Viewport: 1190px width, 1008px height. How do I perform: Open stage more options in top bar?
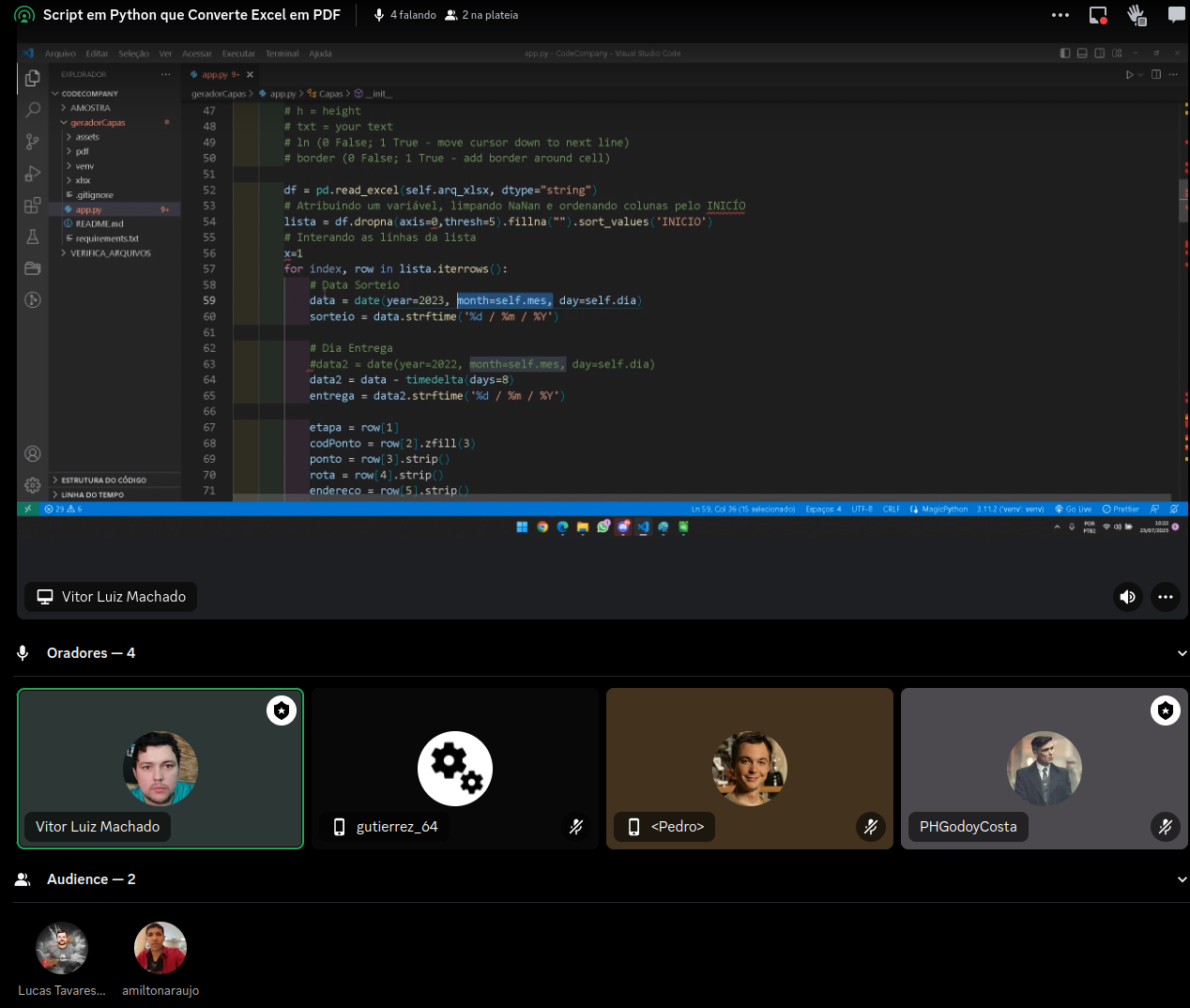click(1060, 15)
